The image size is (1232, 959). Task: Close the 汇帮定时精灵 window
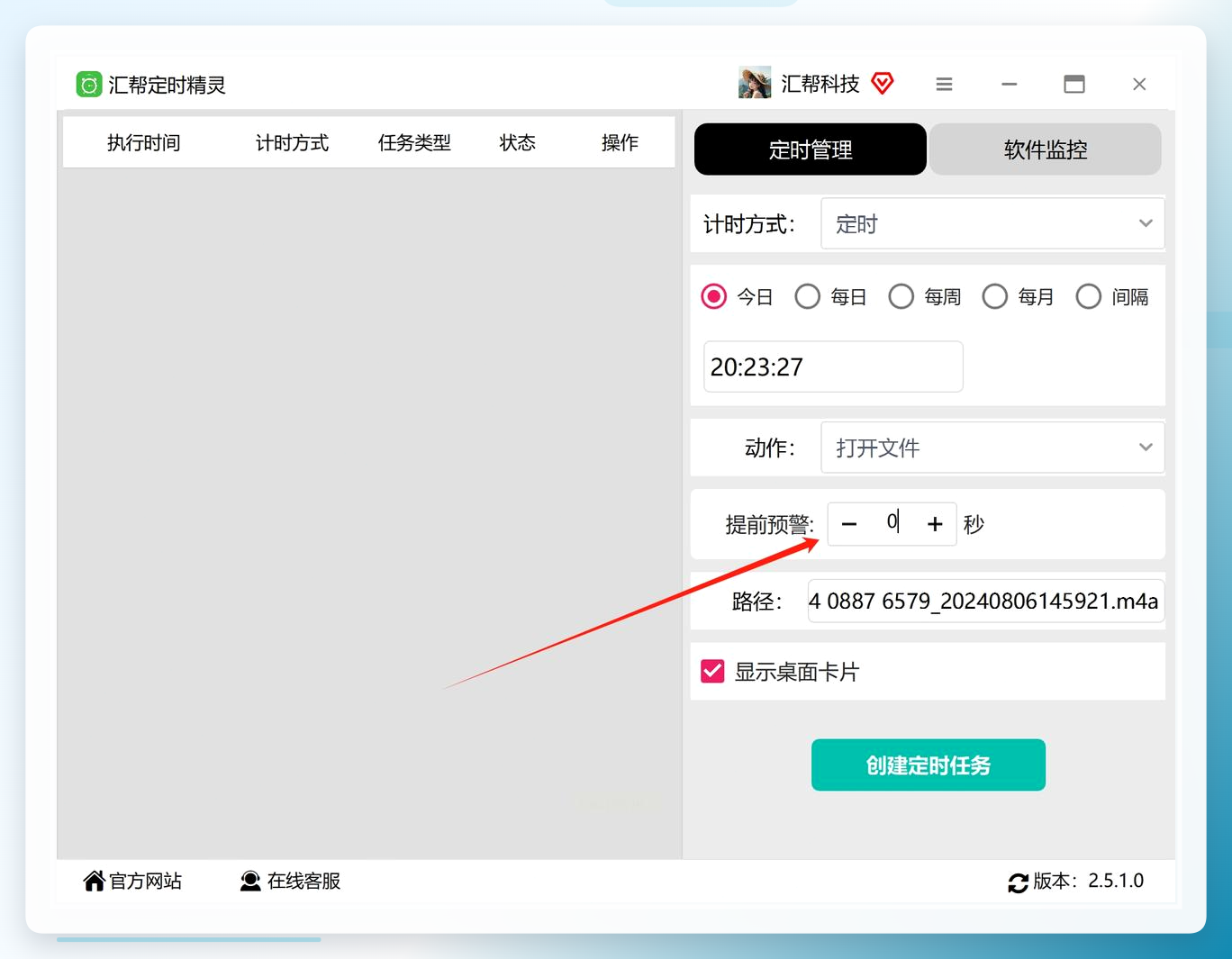pos(1139,84)
